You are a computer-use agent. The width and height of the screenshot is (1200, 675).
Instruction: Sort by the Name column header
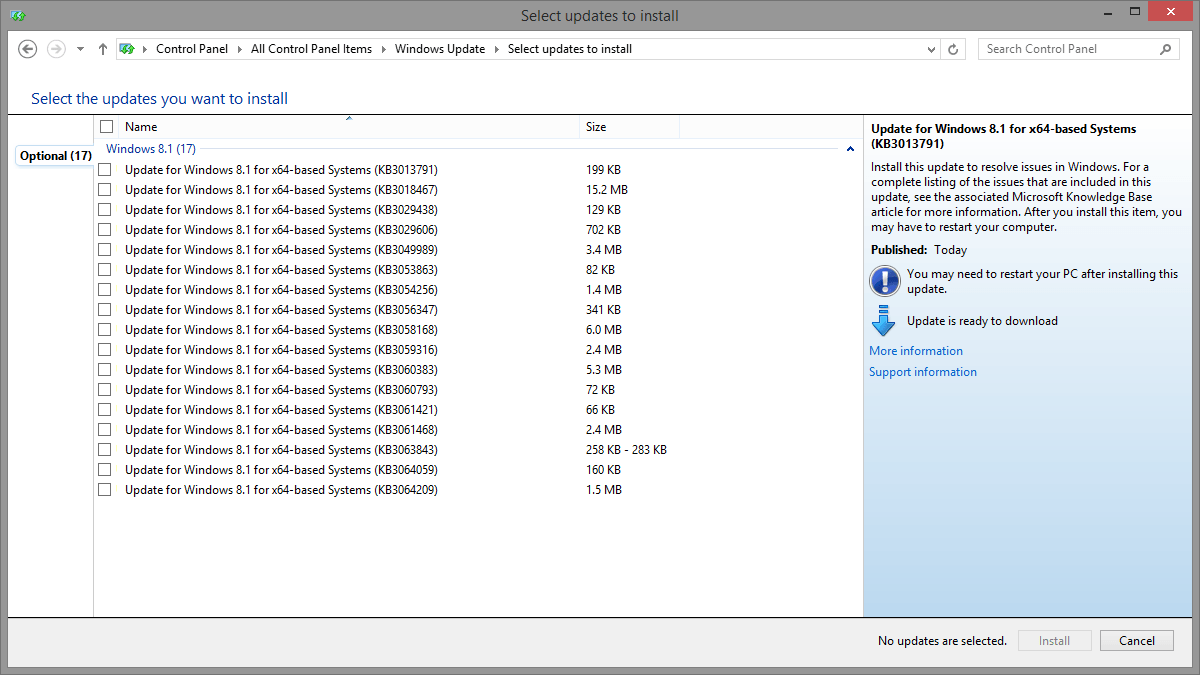point(349,127)
